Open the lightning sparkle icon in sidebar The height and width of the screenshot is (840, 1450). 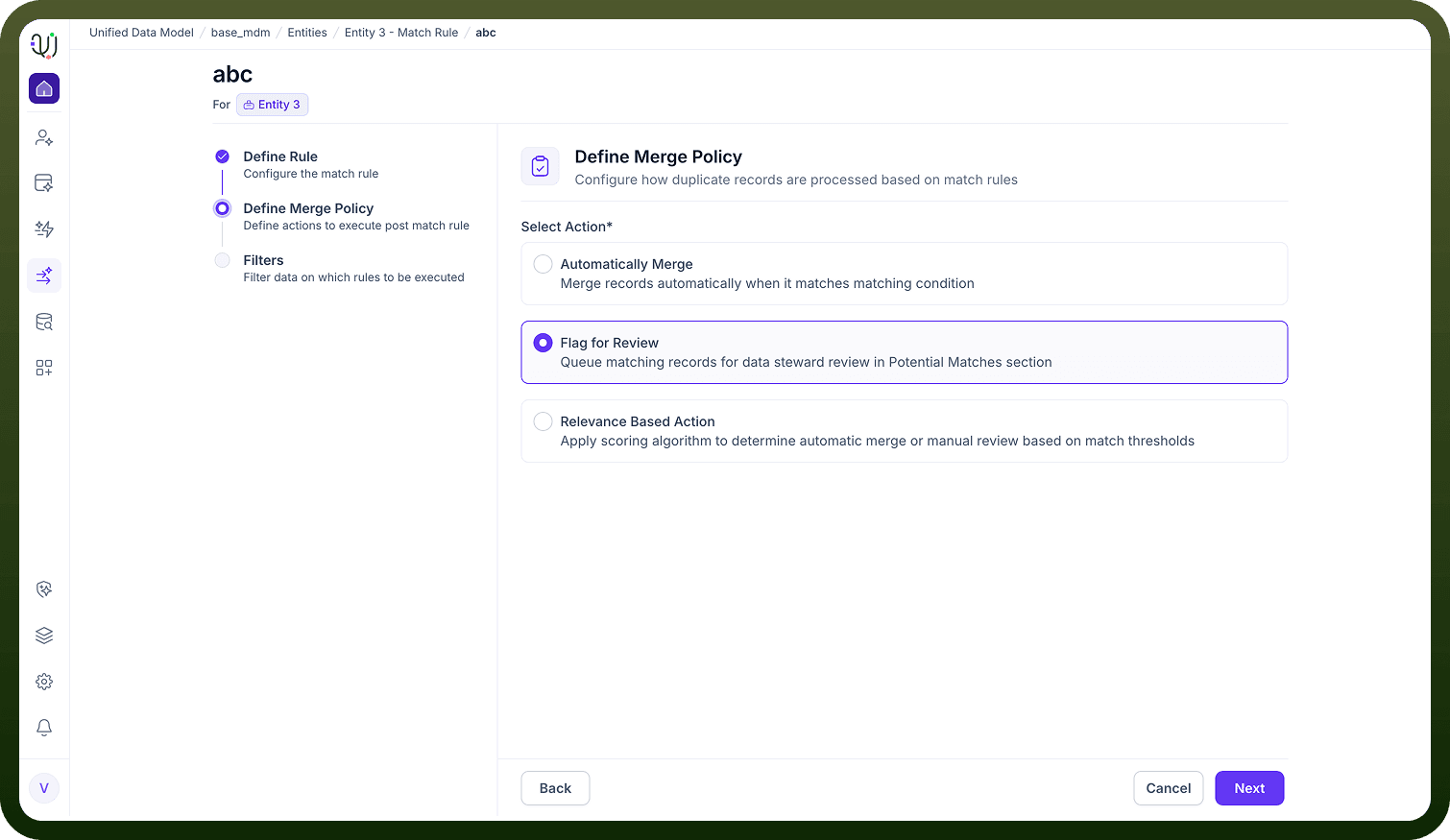pyautogui.click(x=44, y=229)
